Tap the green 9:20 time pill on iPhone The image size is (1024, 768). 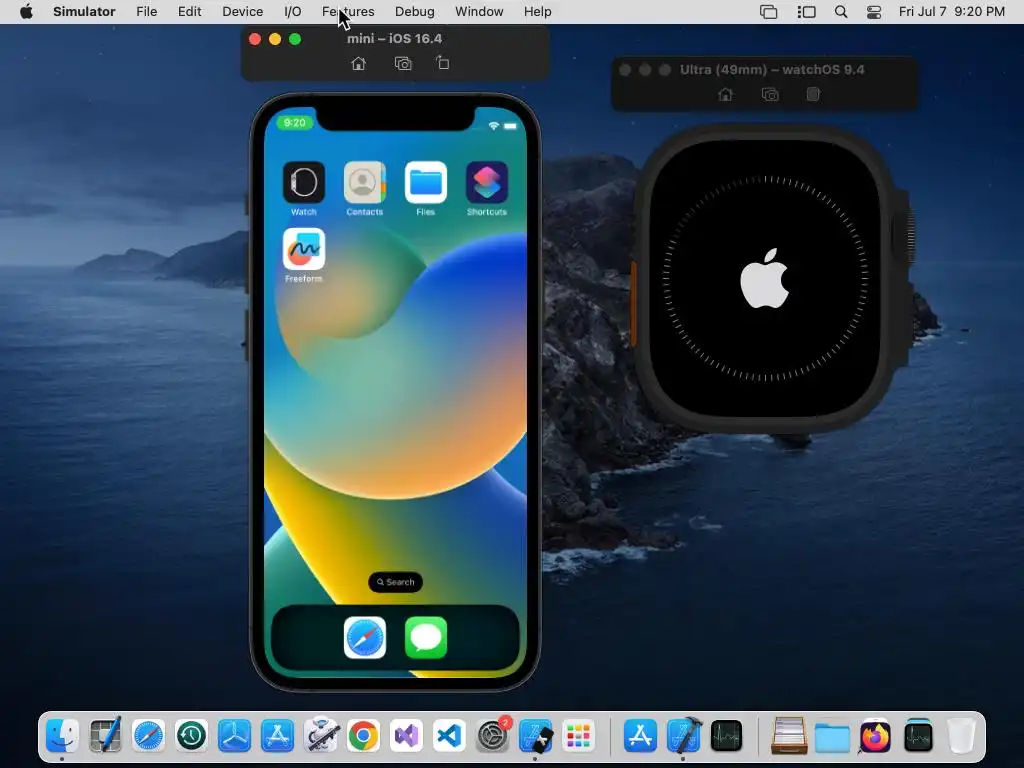point(295,123)
